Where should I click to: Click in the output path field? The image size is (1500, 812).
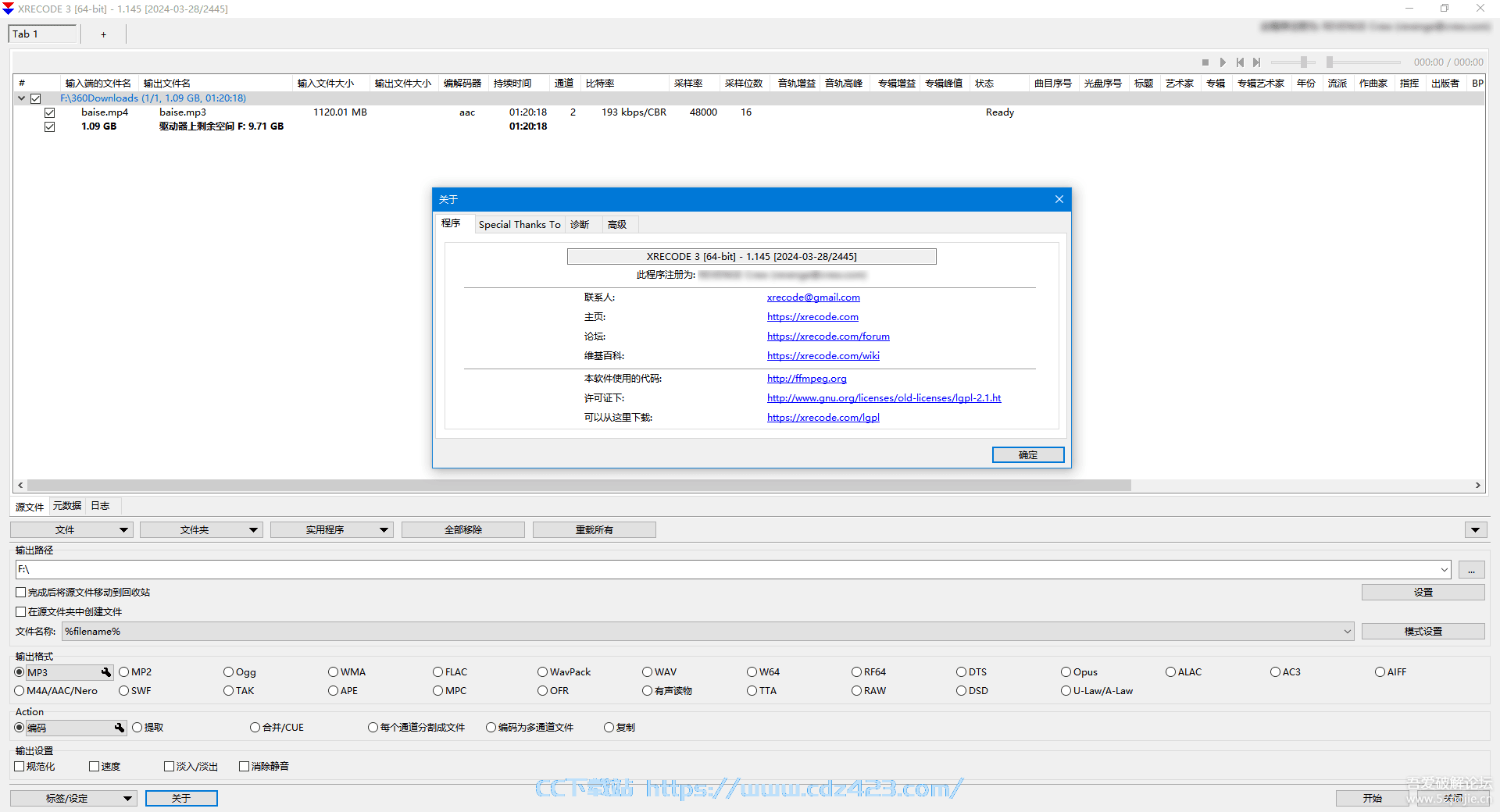click(x=727, y=570)
